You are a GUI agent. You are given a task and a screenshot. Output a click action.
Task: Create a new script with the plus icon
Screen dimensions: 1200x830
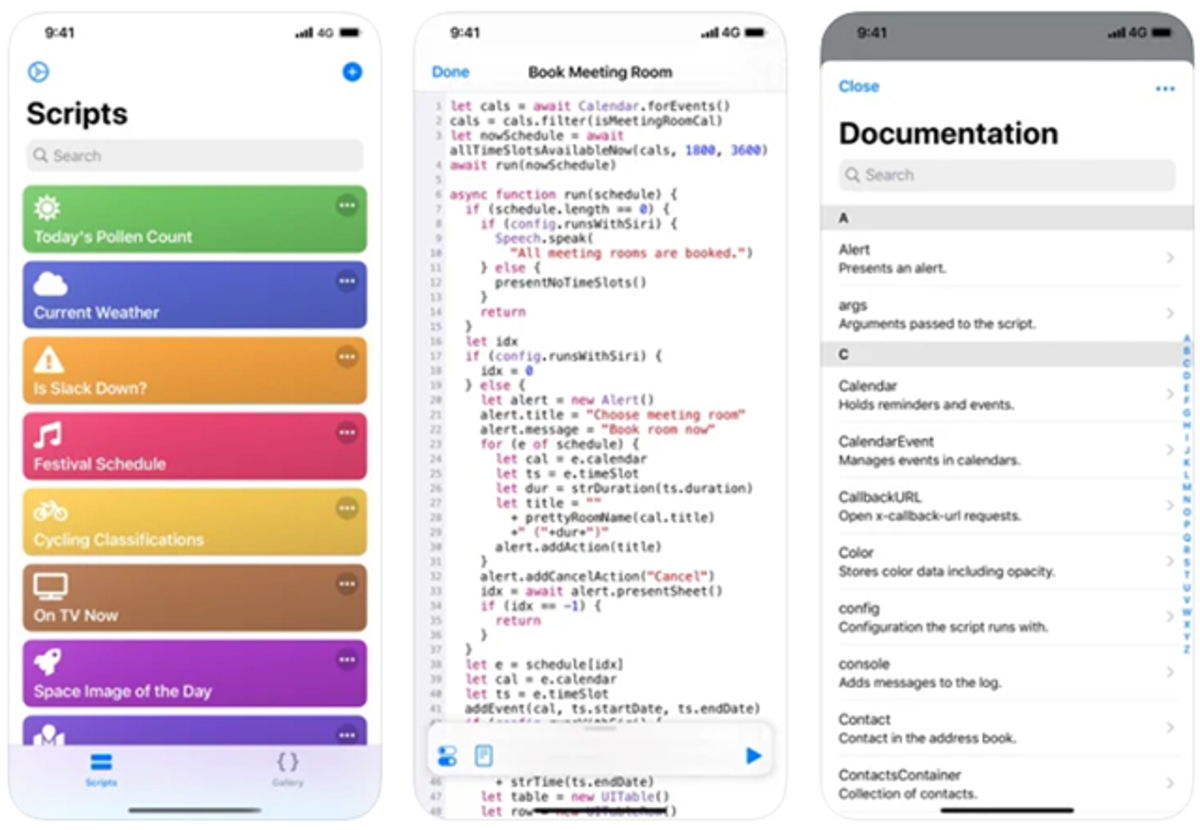(352, 72)
